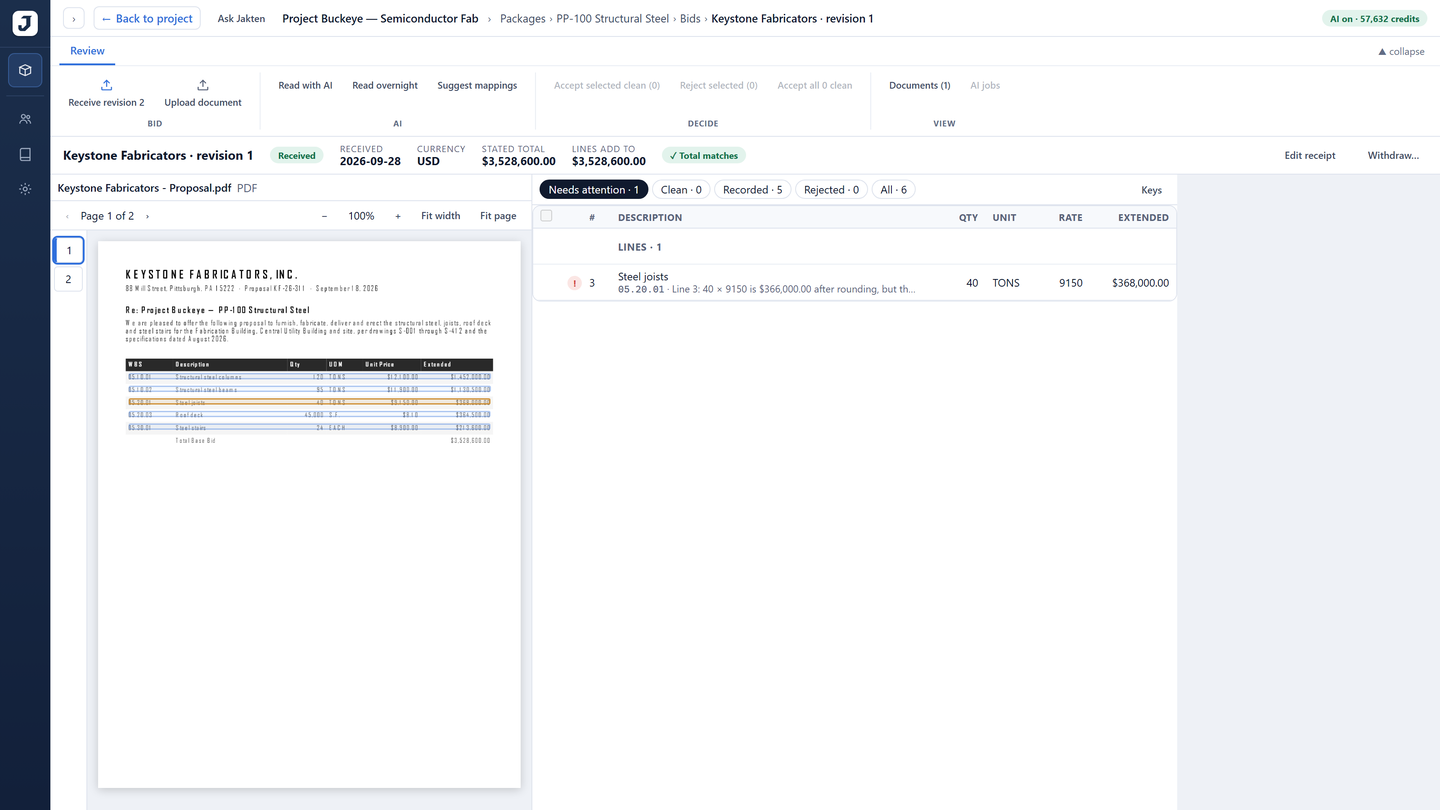Click Read overnight
The width and height of the screenshot is (1440, 810).
[x=385, y=86]
